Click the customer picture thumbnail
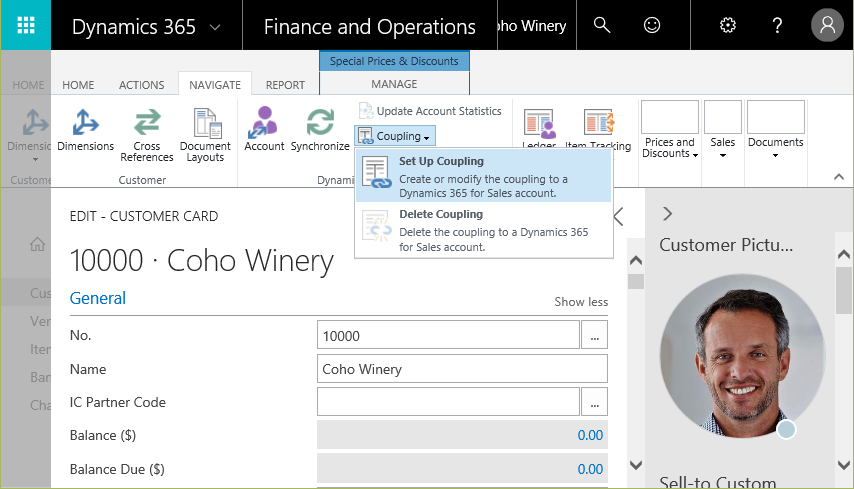 (x=742, y=356)
